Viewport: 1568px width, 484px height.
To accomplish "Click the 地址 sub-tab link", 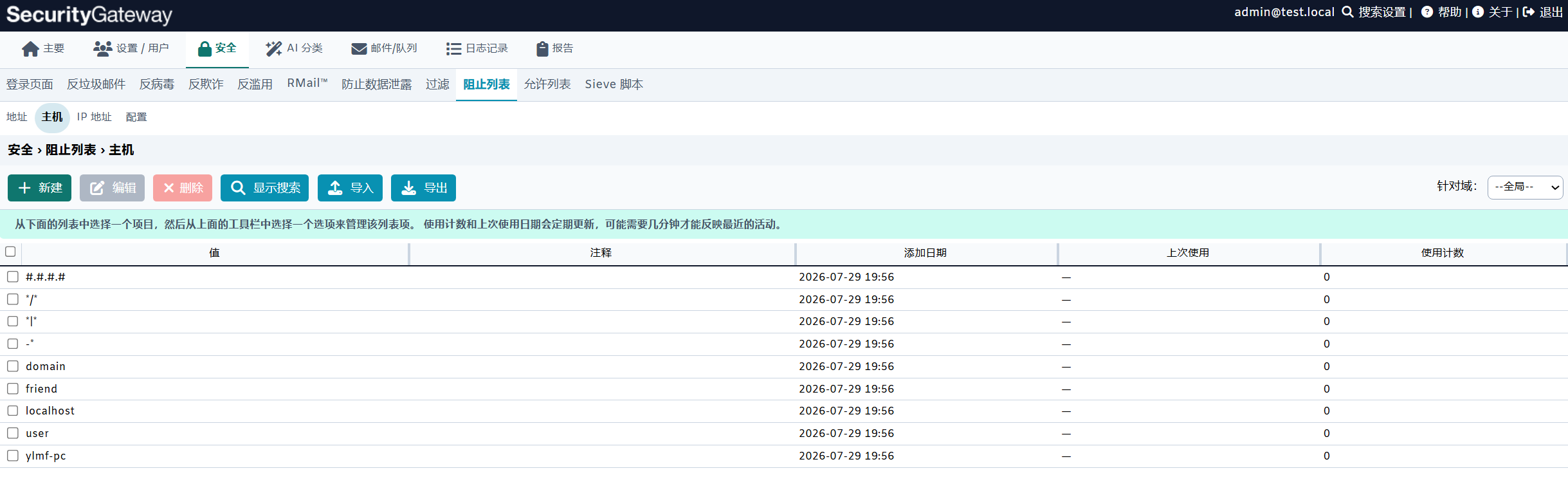I will pos(17,117).
